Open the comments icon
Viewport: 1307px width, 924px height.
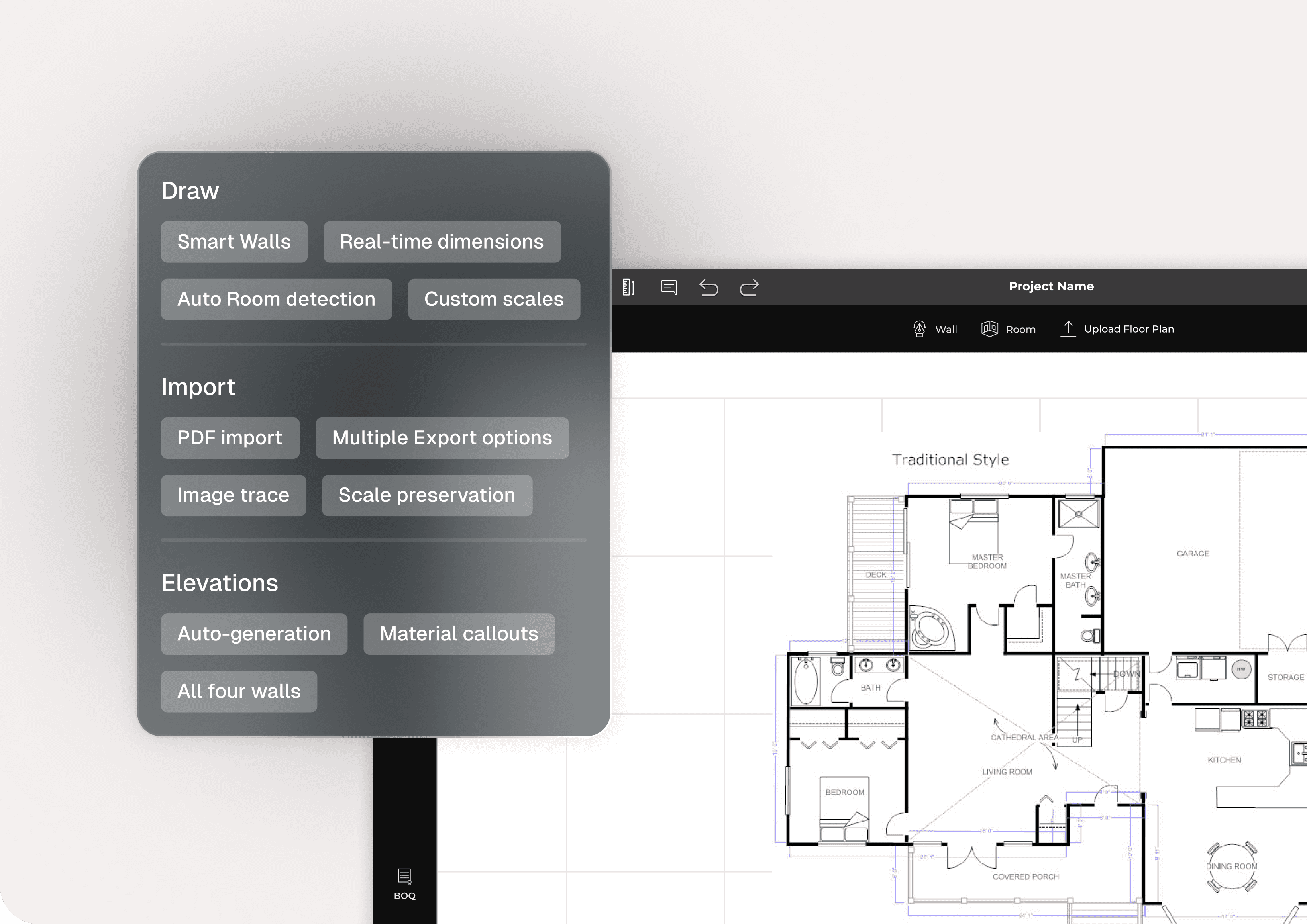pyautogui.click(x=668, y=287)
